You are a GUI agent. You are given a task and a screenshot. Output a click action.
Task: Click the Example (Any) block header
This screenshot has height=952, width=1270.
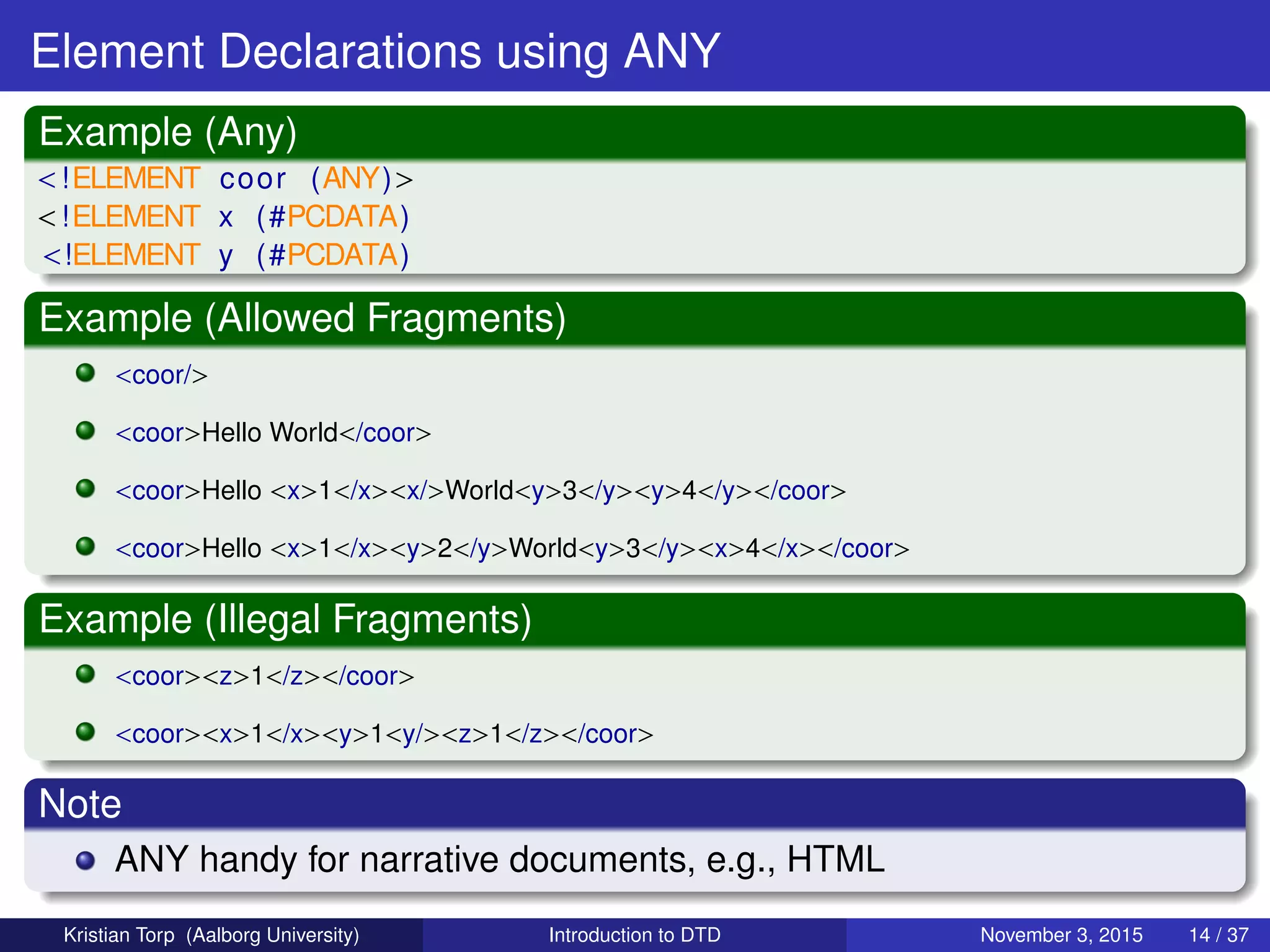coord(634,133)
